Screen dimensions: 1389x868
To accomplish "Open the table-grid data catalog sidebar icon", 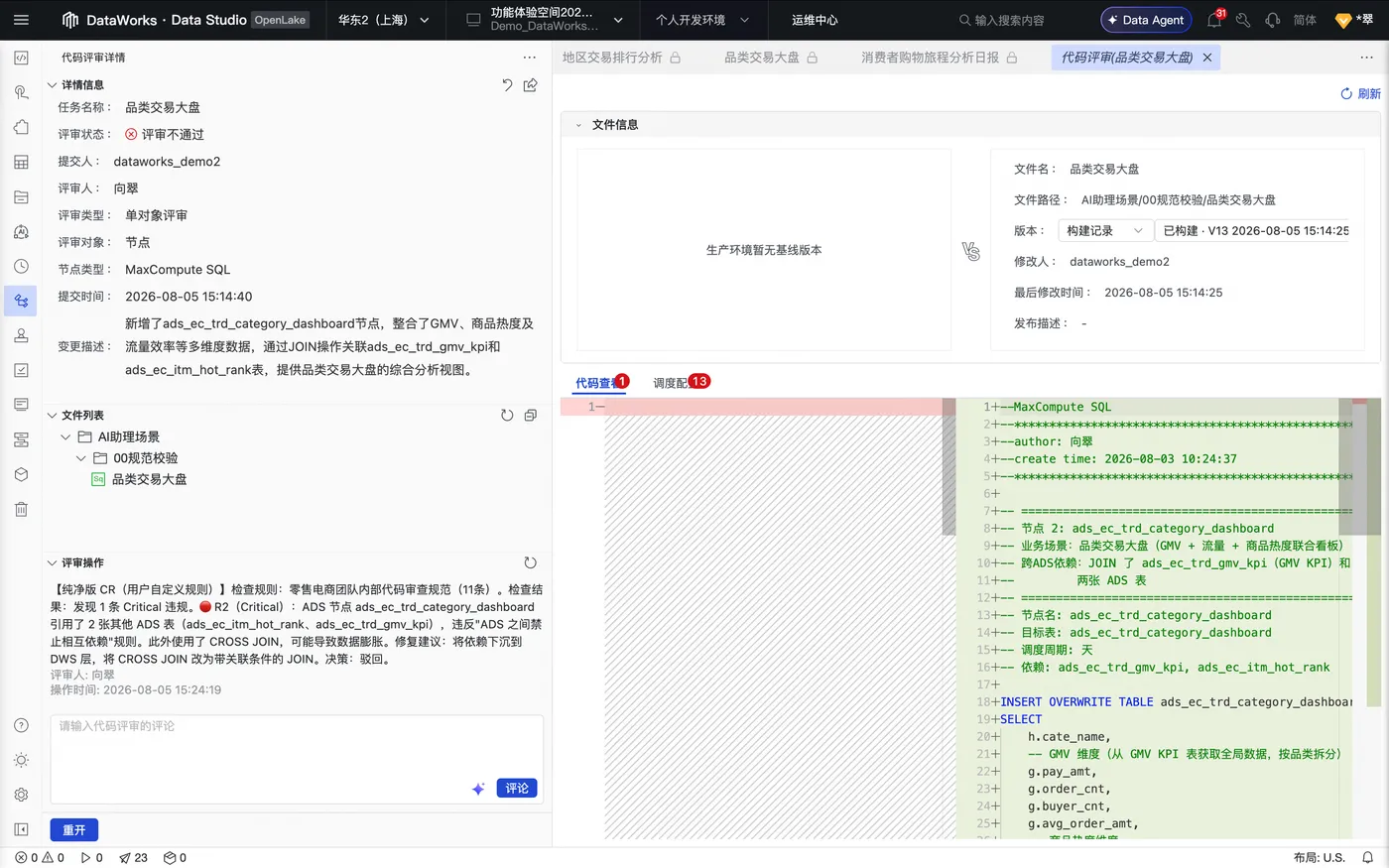I will coord(21,163).
